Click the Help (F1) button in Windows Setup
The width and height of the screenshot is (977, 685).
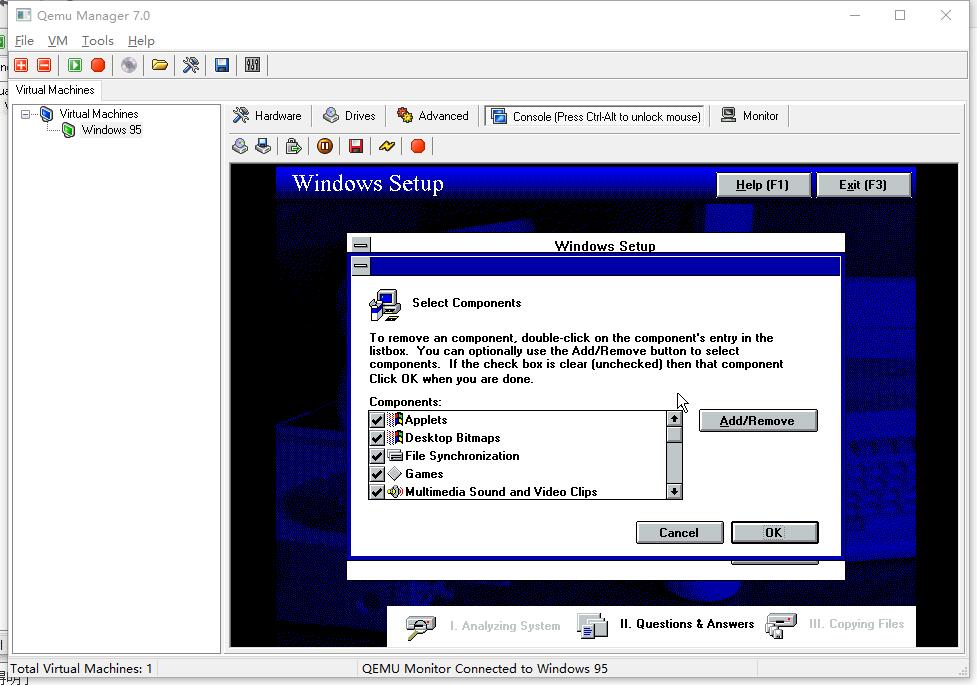(x=763, y=185)
